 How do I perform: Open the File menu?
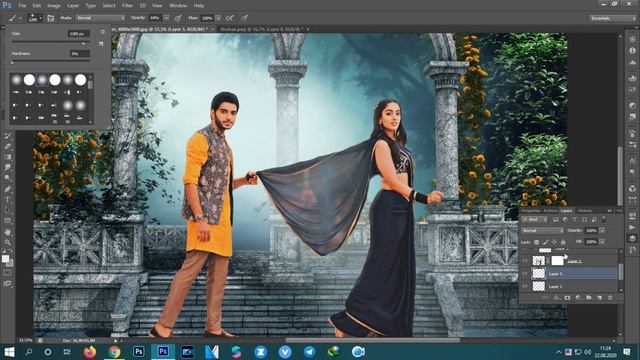pyautogui.click(x=22, y=6)
